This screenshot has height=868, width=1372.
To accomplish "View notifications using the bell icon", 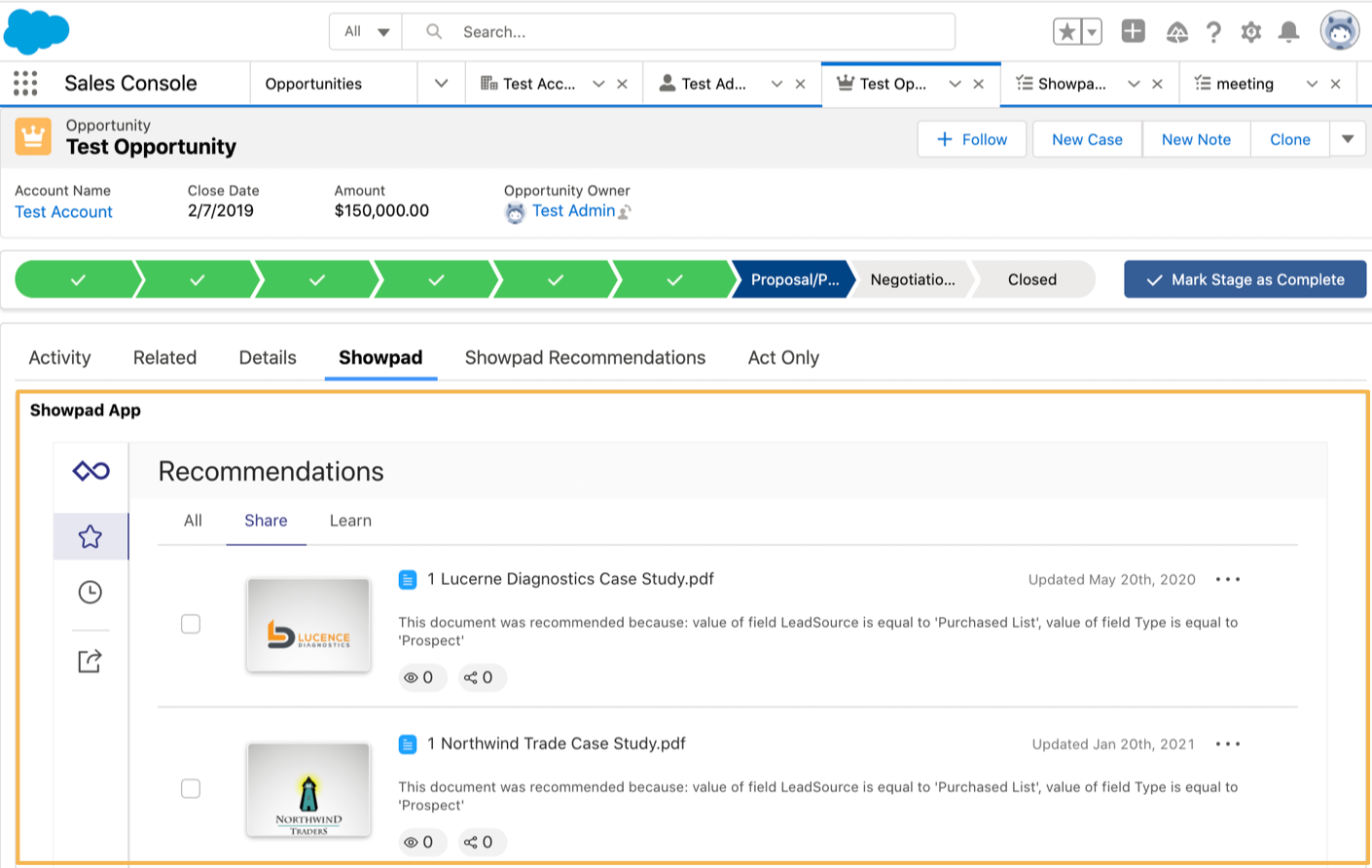I will 1288,31.
